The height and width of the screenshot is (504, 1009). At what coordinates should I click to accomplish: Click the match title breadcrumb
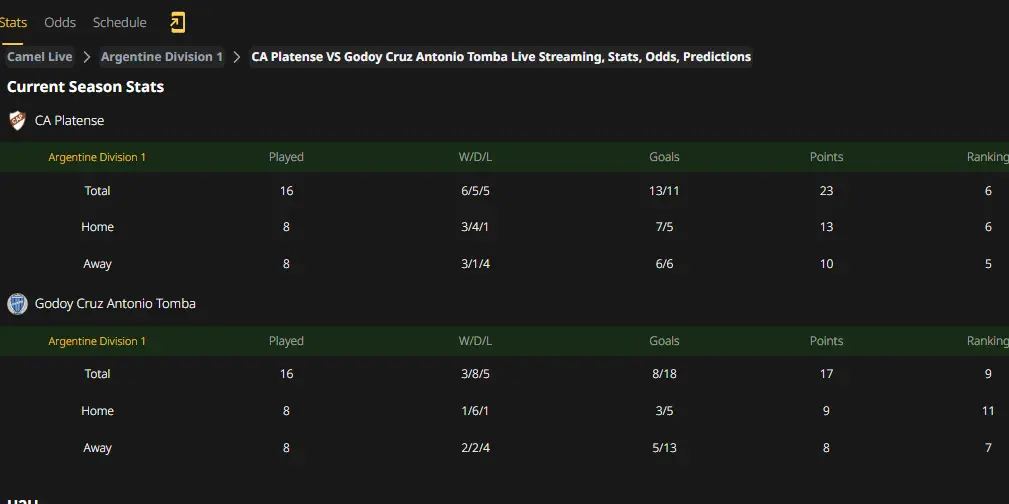(501, 57)
